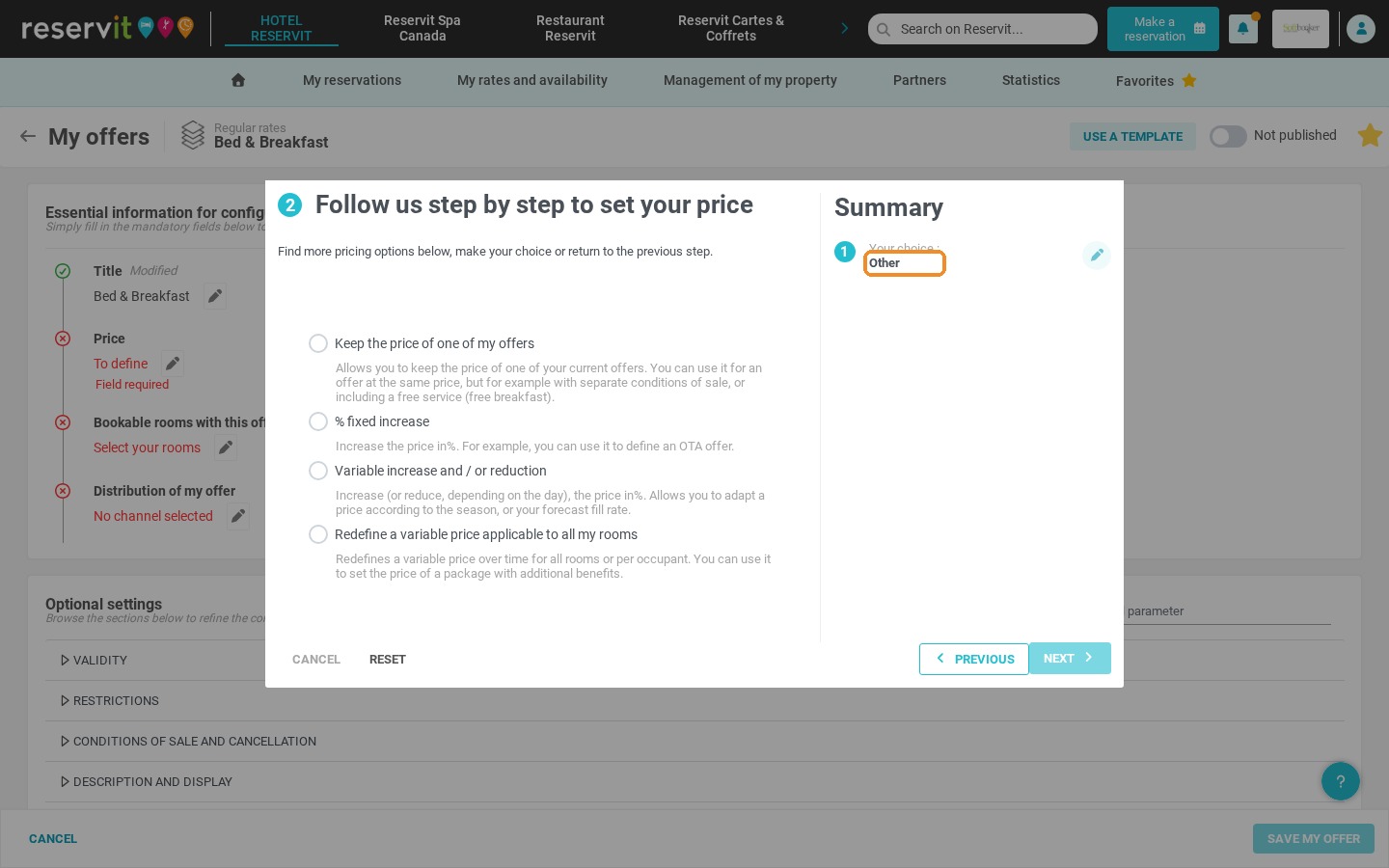Select the '% fixed increase' option
The height and width of the screenshot is (868, 1389).
click(318, 421)
